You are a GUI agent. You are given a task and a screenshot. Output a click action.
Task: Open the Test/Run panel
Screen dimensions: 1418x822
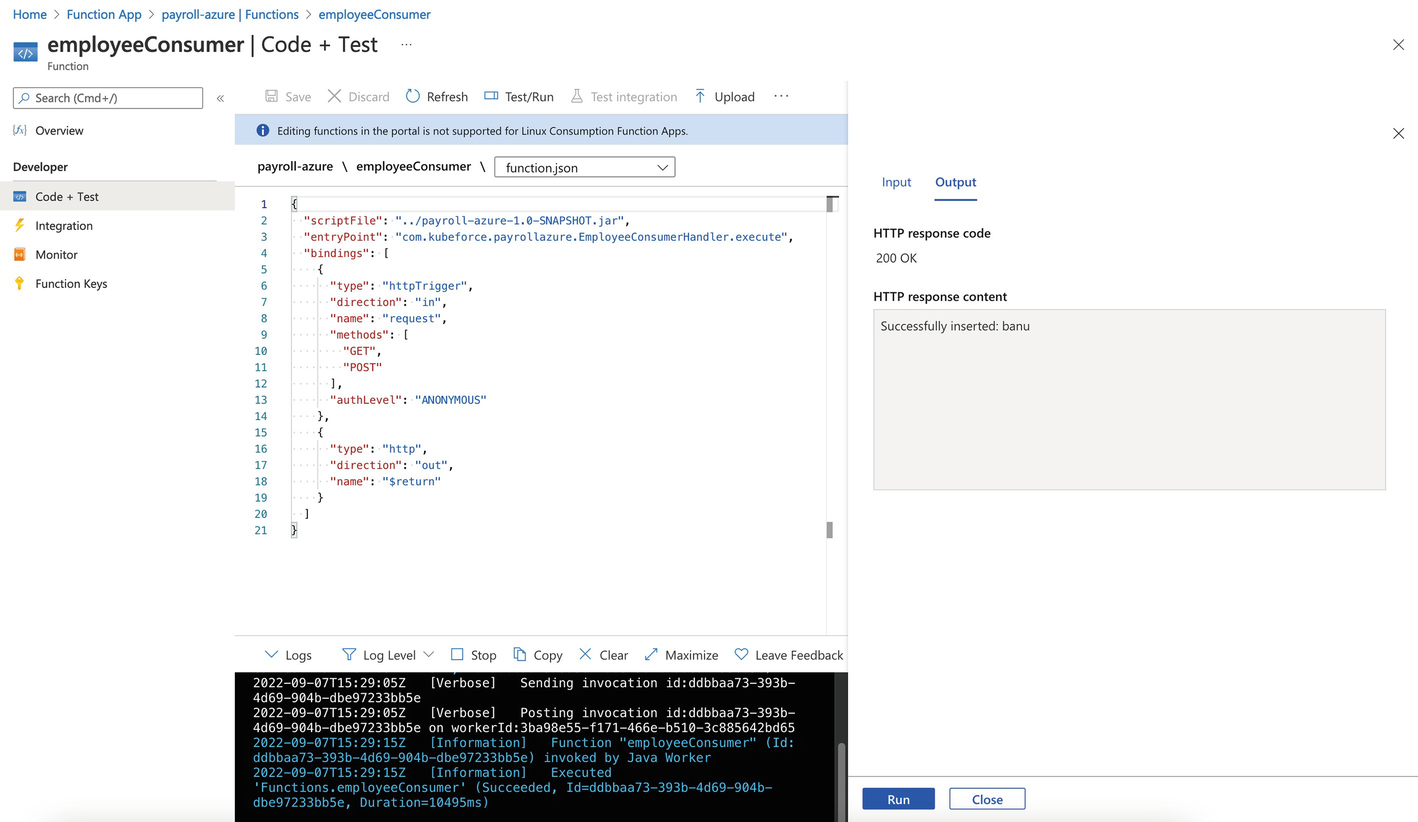click(x=518, y=96)
